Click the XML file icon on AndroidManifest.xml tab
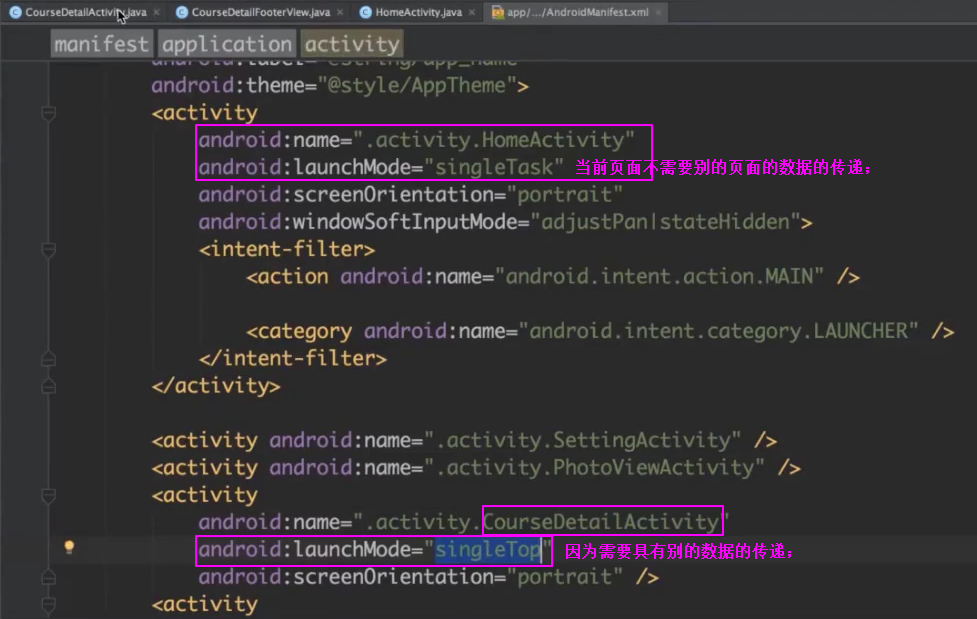Image resolution: width=977 pixels, height=619 pixels. [x=498, y=12]
